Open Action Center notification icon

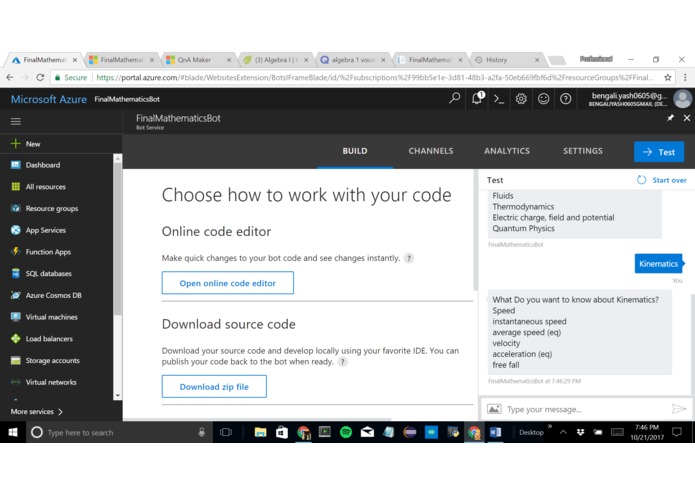(677, 432)
